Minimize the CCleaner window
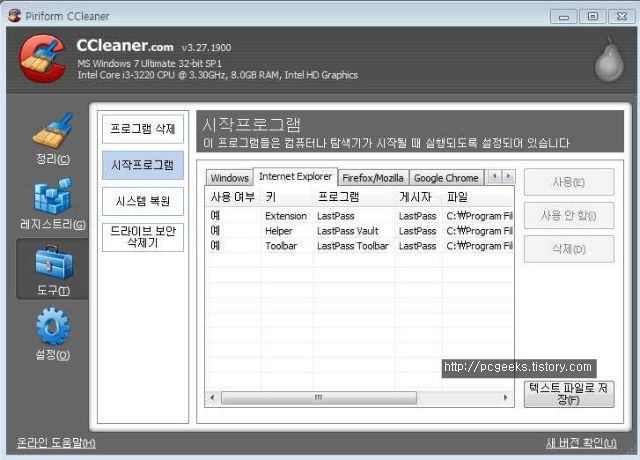Image resolution: width=640 pixels, height=460 pixels. [x=564, y=17]
